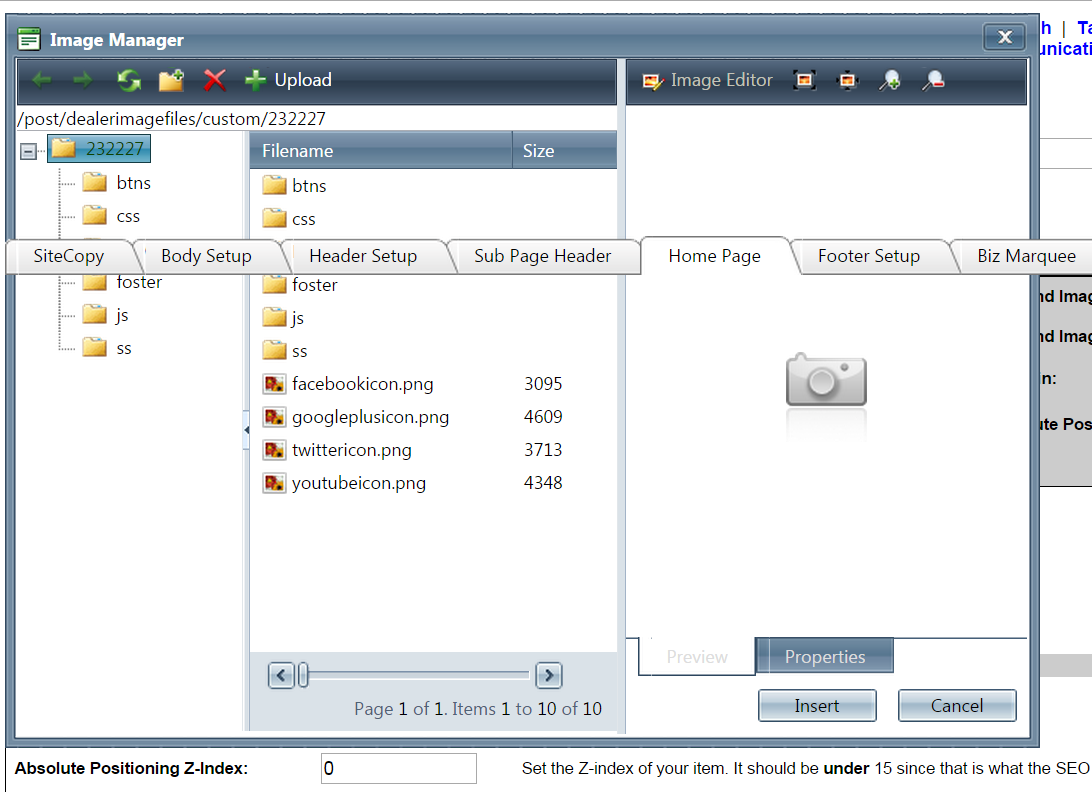
Task: Collapse the folder tree pane splitter arrow
Action: coord(247,430)
